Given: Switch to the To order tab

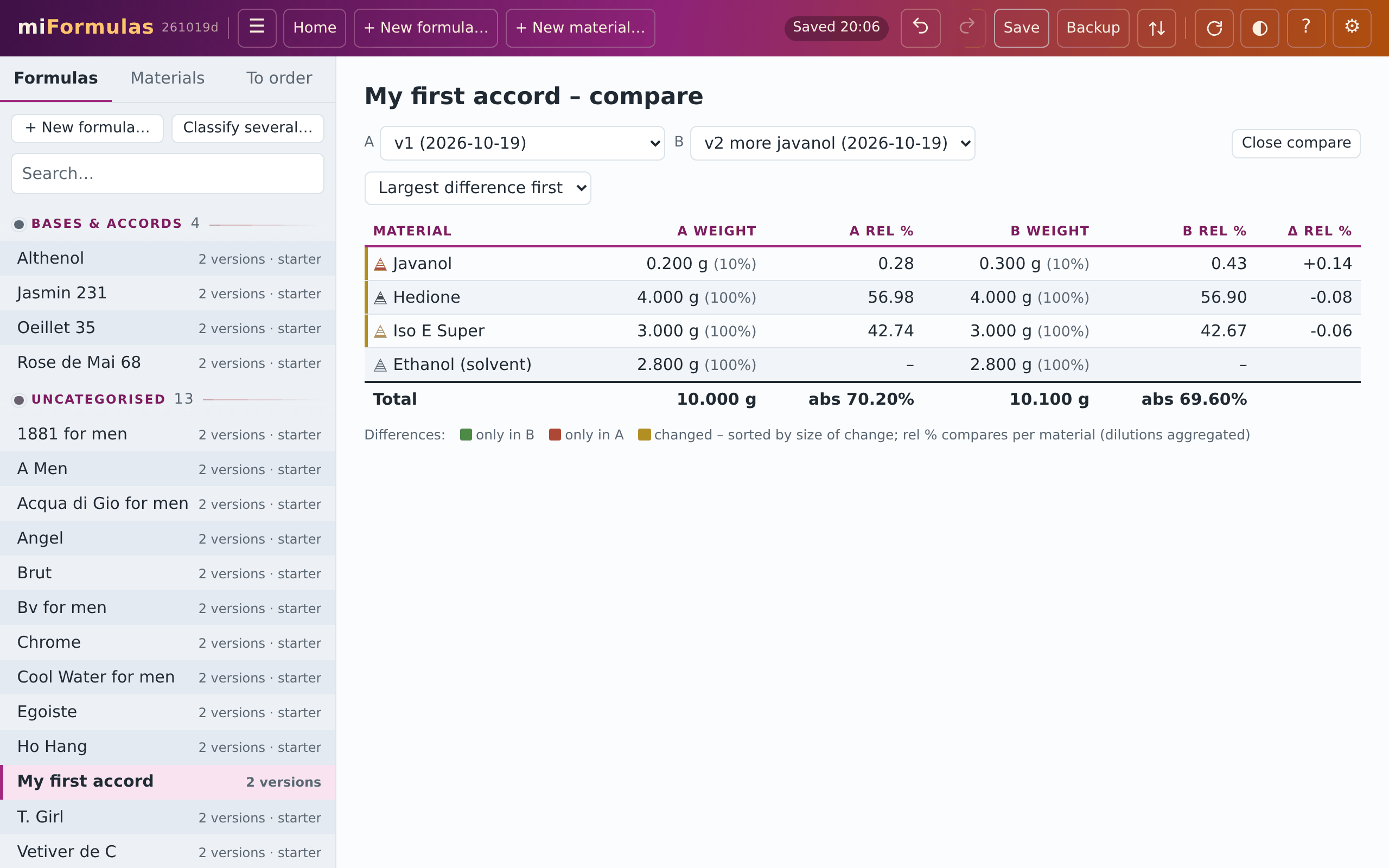Looking at the screenshot, I should point(279,78).
